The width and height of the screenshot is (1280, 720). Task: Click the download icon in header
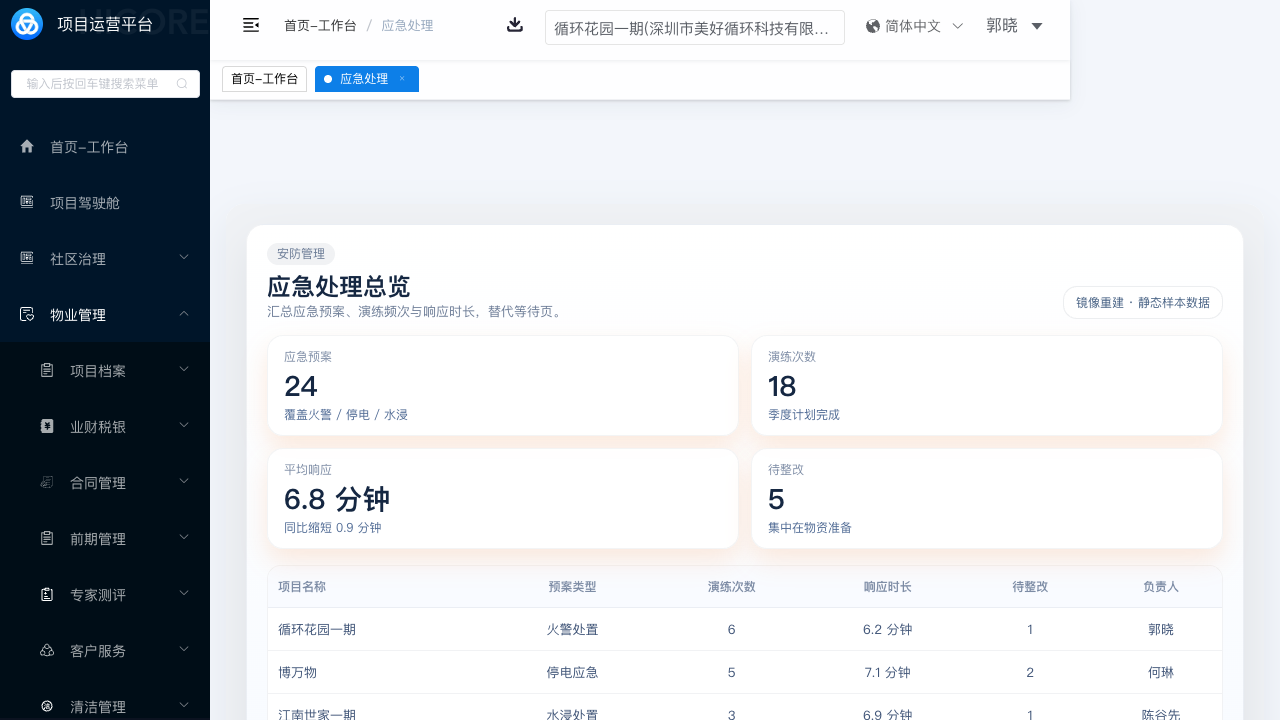tap(515, 25)
